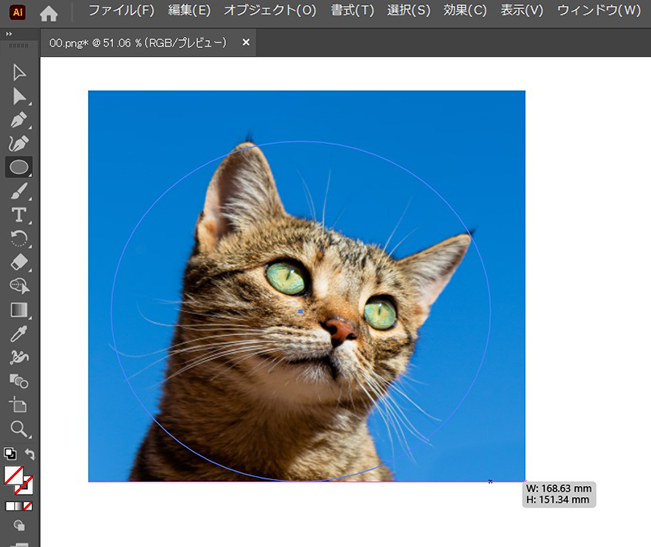Set paint mode to None
651x547 pixels.
click(28, 506)
